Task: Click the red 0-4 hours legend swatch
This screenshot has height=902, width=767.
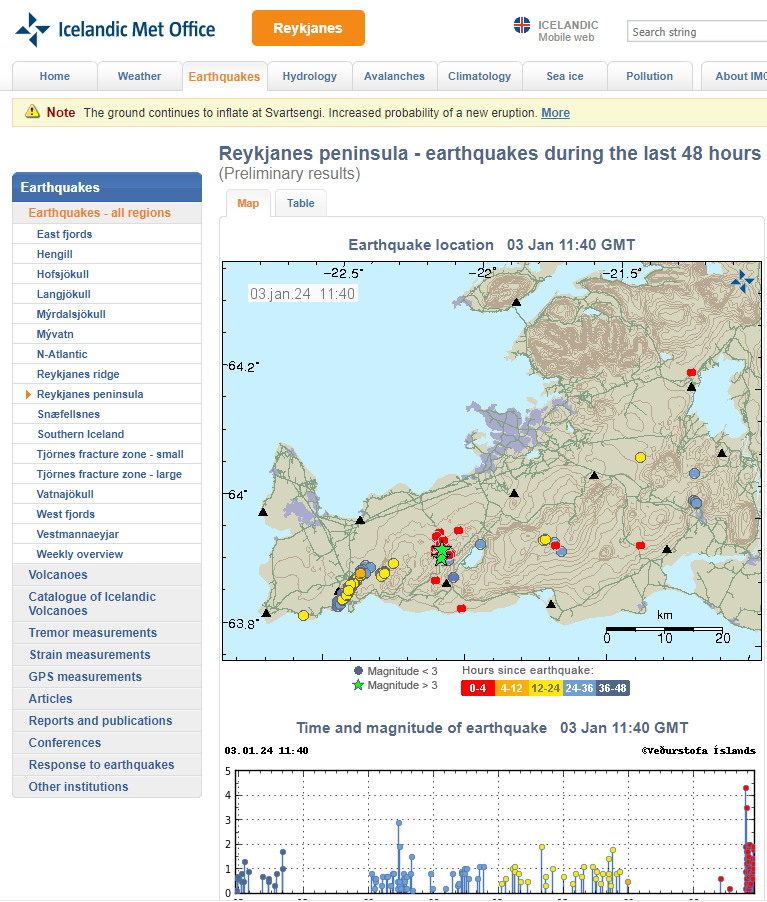Action: pos(479,688)
